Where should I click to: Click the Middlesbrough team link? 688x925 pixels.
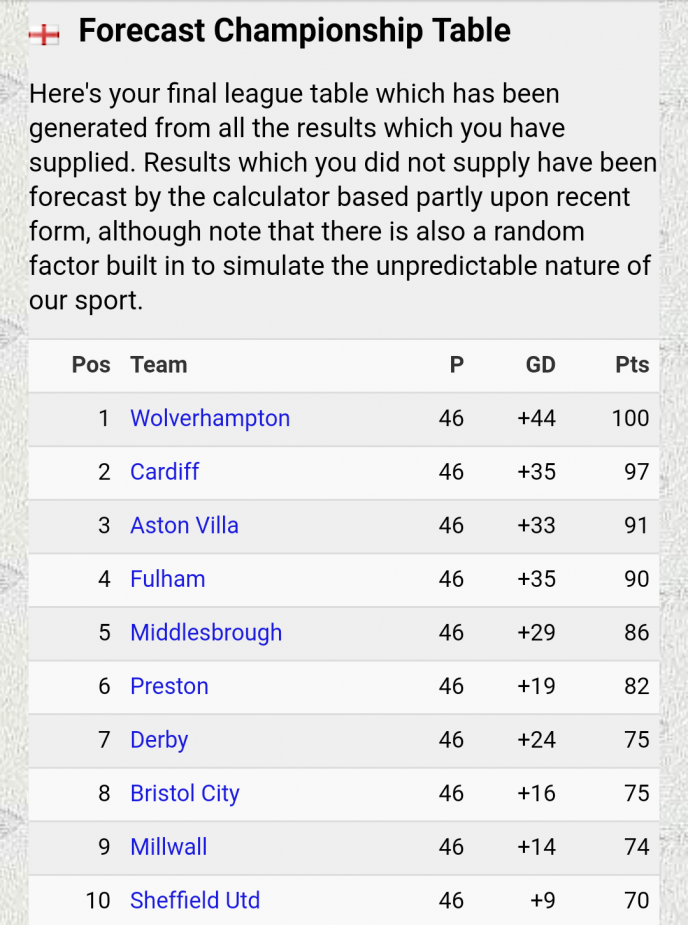(x=206, y=633)
